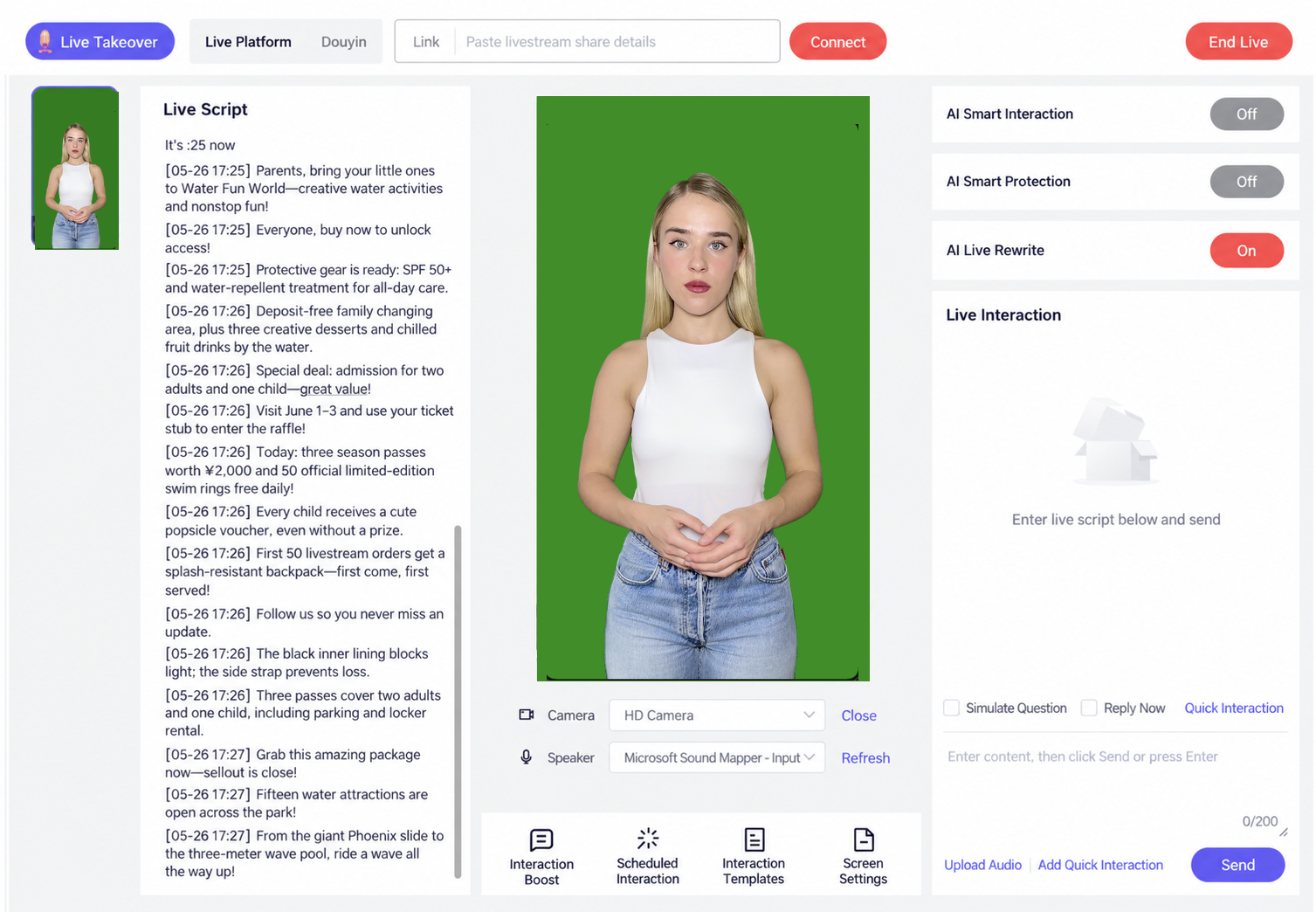Open Interaction Templates
Viewport: 1316px width, 912px height.
click(x=754, y=857)
